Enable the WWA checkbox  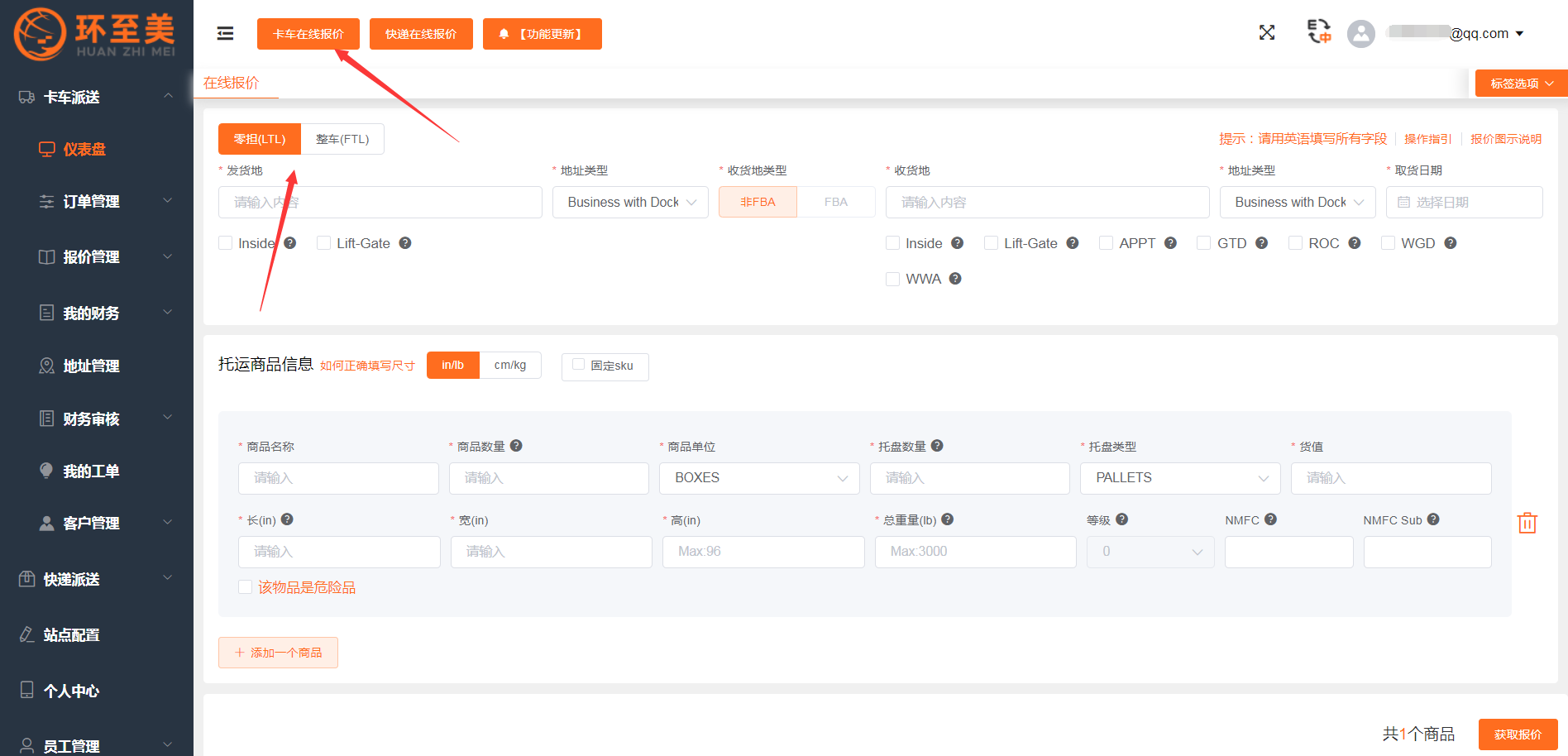(x=892, y=279)
